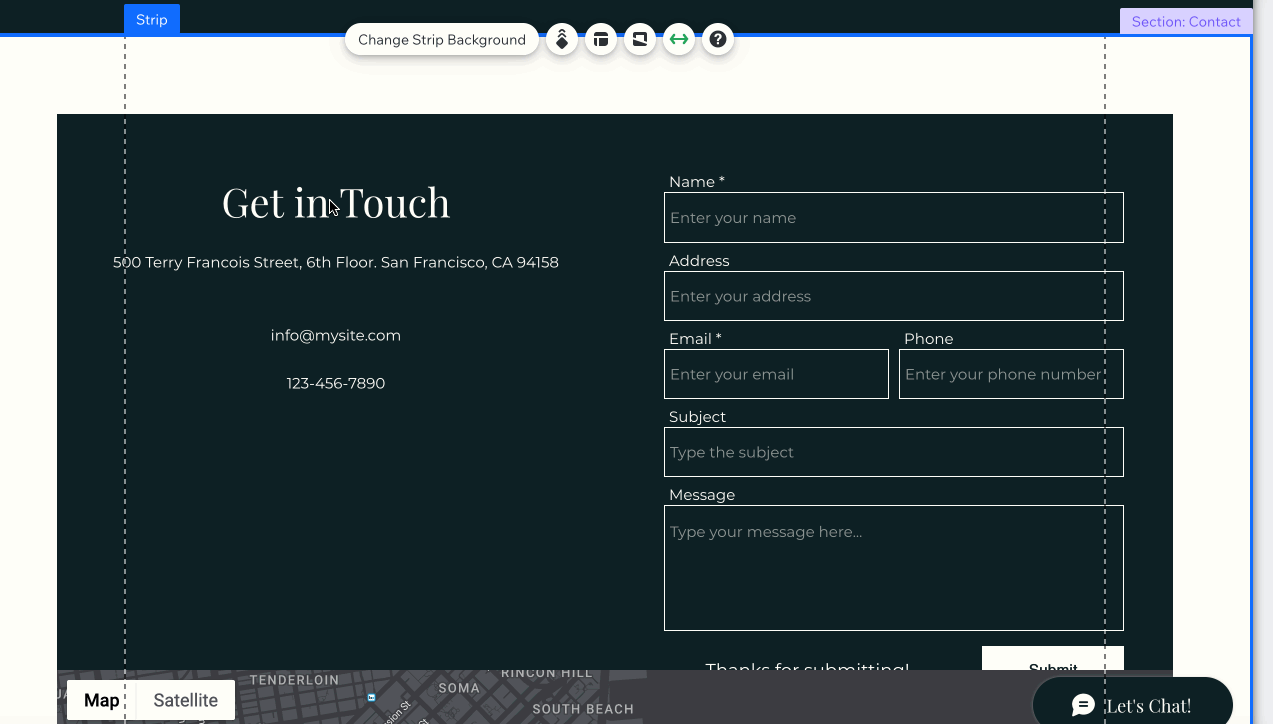
Task: Click the Type the subject field
Action: tap(893, 452)
